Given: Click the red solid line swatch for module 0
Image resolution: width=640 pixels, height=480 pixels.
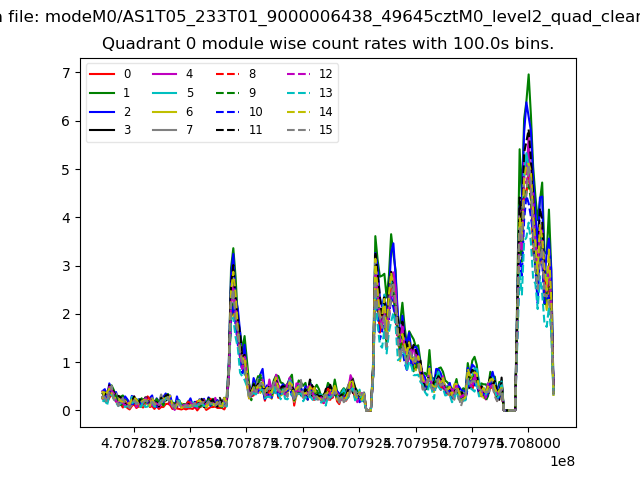Looking at the screenshot, I should (x=102, y=74).
